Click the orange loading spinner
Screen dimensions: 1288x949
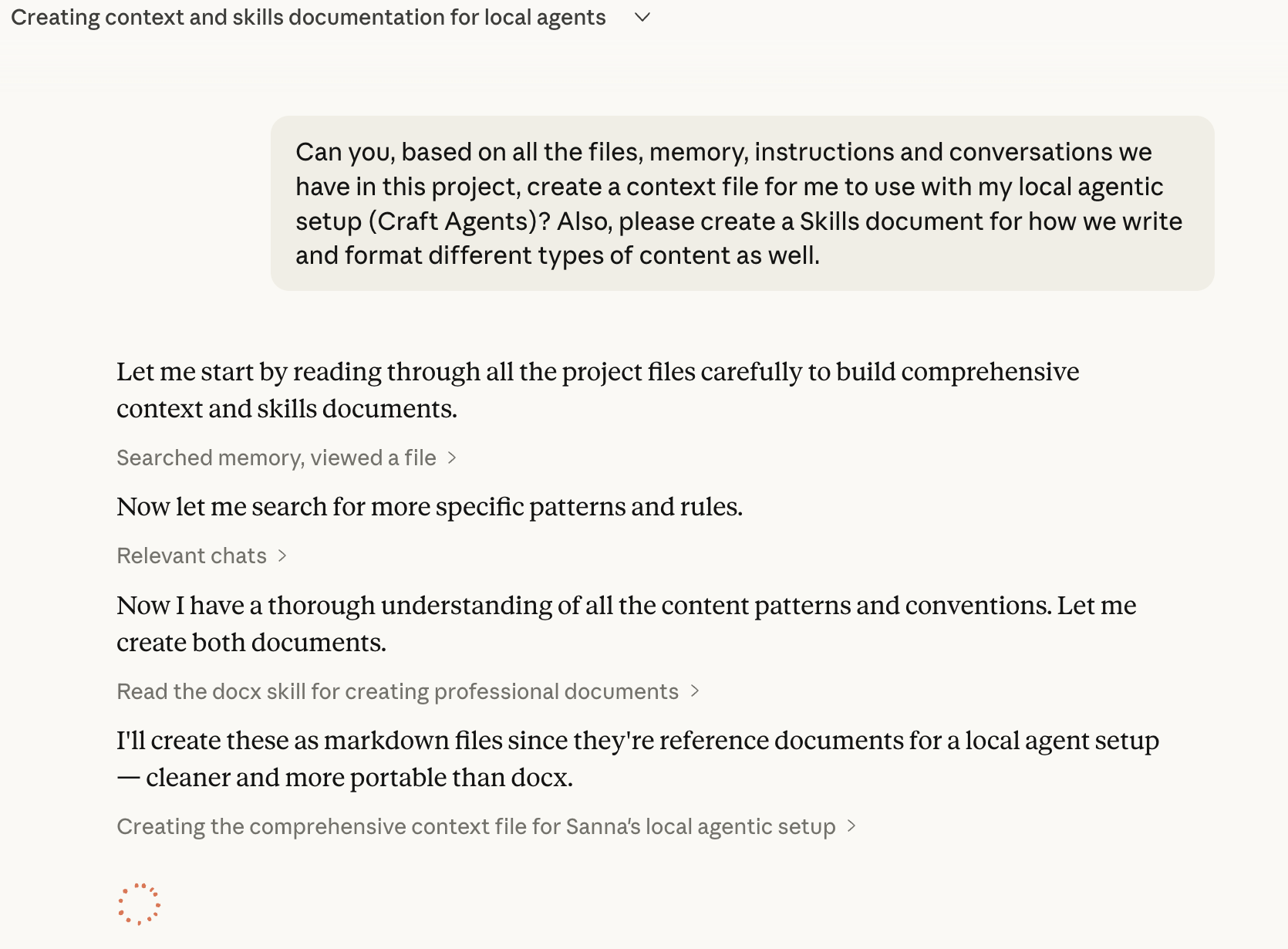click(x=139, y=903)
